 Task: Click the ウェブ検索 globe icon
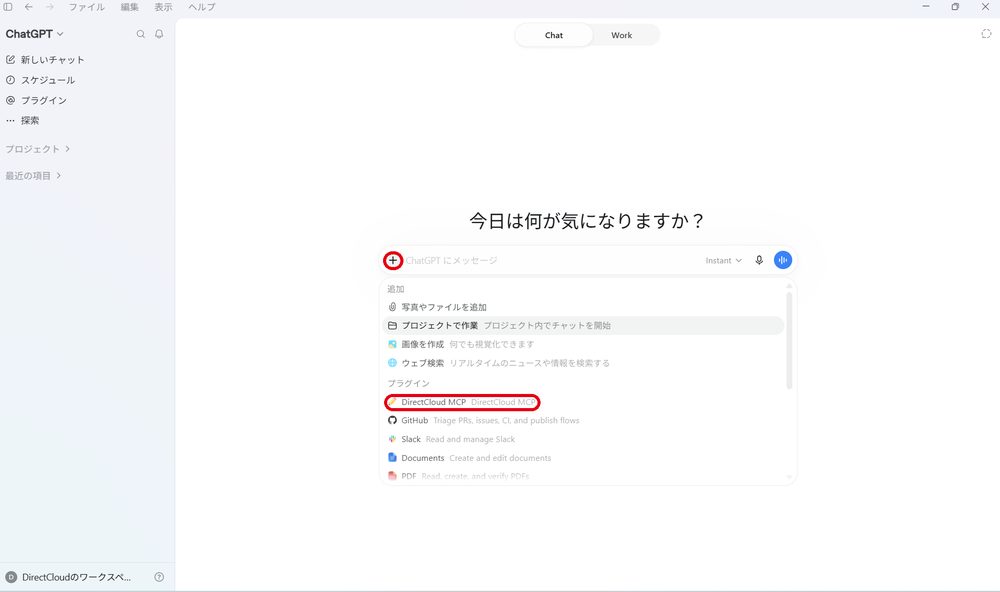point(392,362)
